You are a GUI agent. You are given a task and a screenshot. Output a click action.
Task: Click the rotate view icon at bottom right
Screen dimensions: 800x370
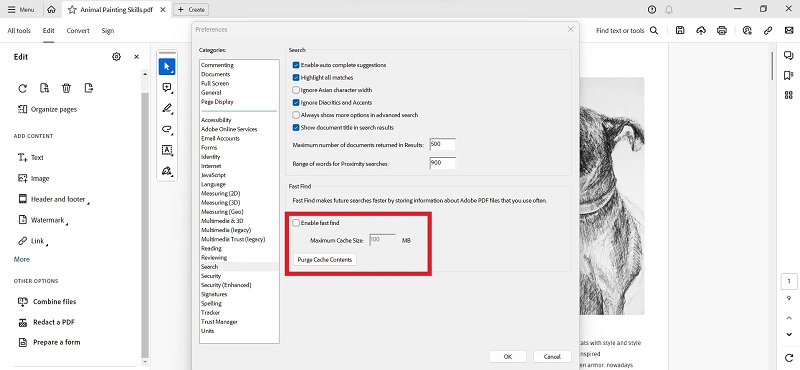789,357
